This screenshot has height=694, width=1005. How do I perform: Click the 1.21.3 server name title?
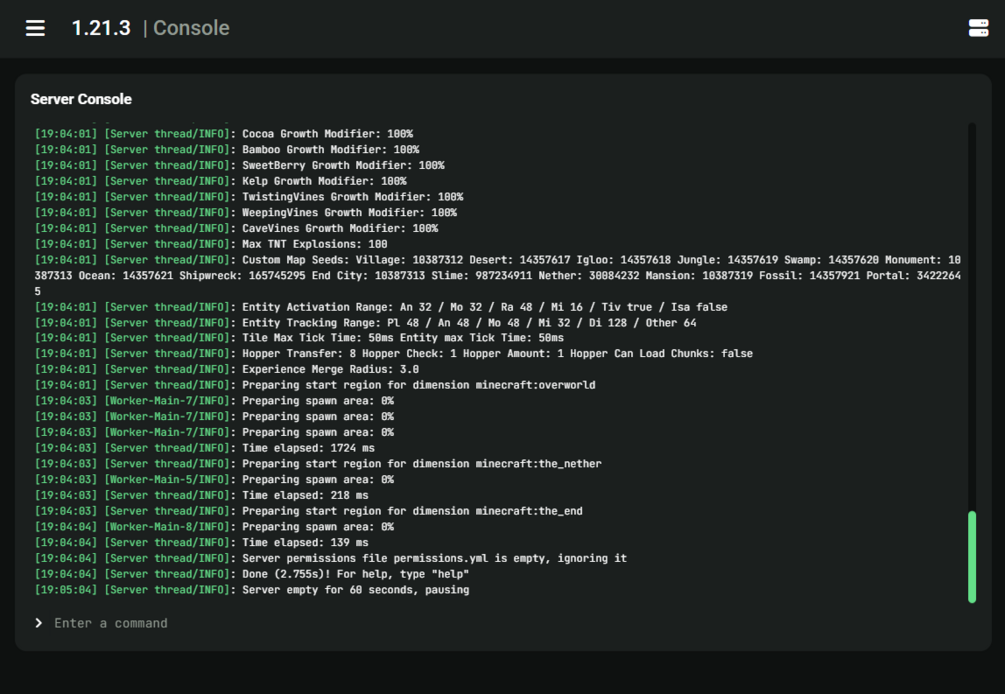[101, 28]
